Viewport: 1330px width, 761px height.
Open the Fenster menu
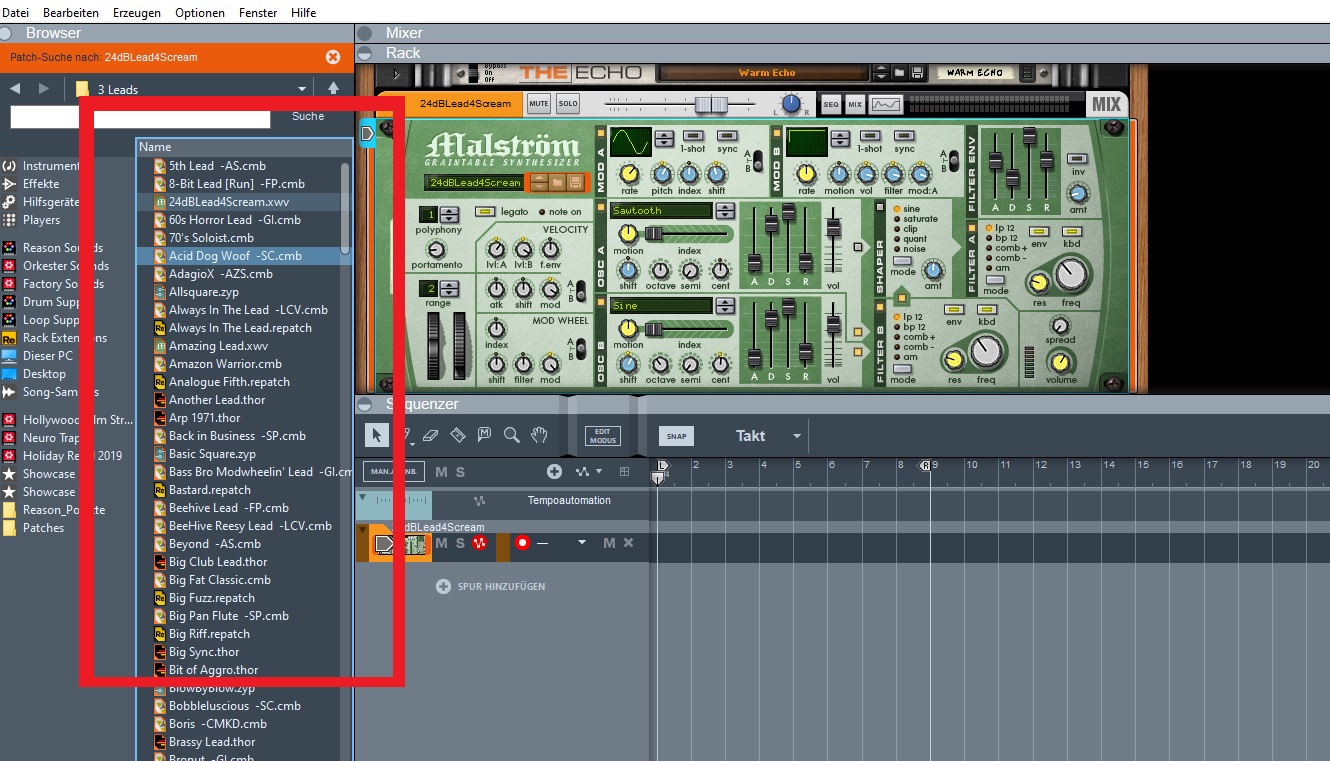pos(258,12)
